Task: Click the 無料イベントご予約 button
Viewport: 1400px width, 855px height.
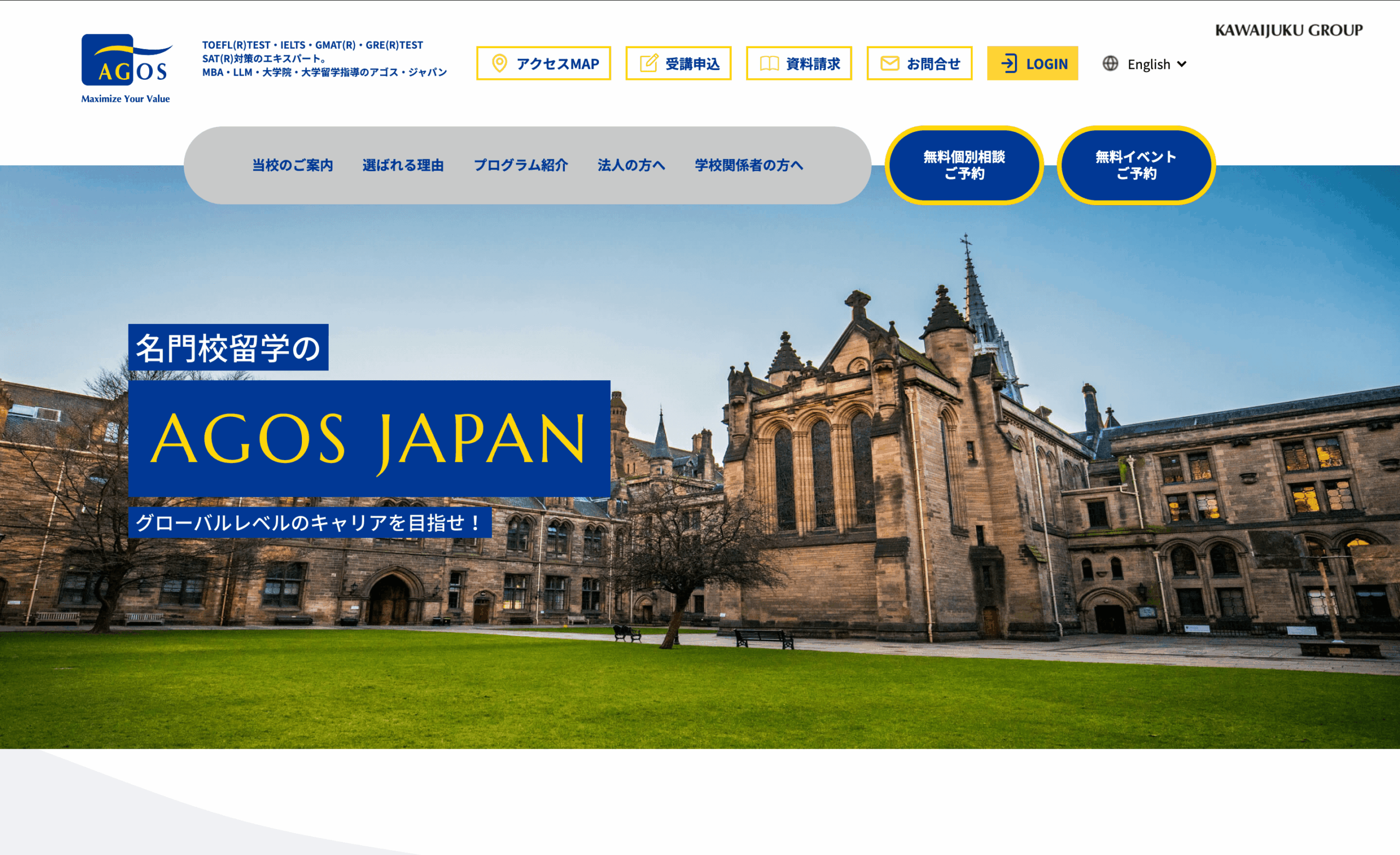Action: (x=1136, y=165)
